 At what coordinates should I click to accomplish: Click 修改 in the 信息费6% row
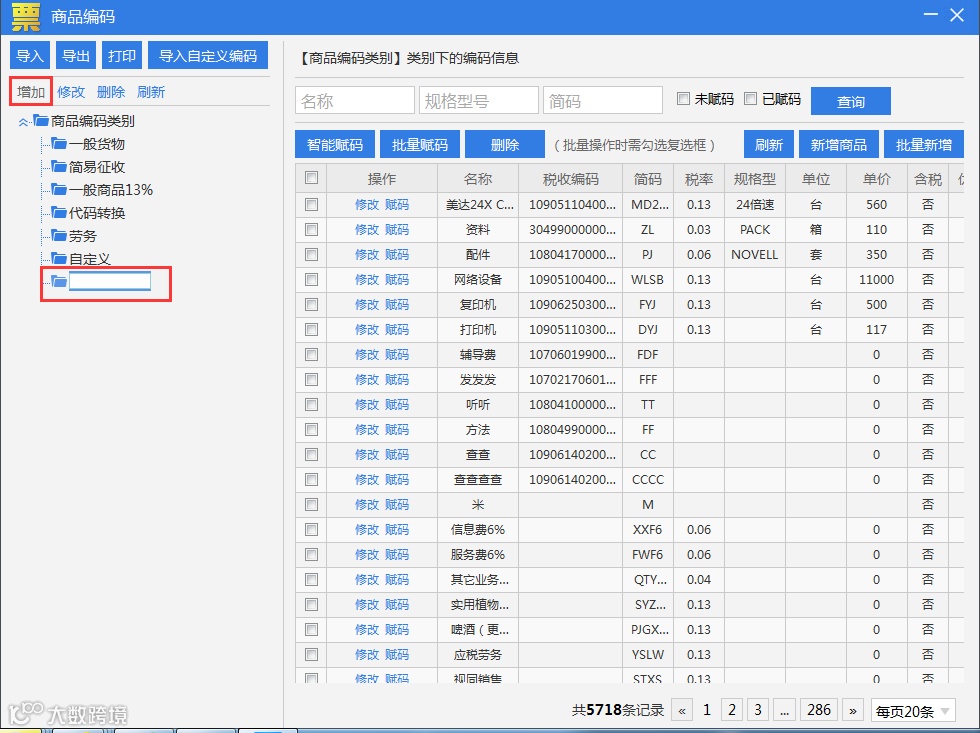click(x=367, y=529)
